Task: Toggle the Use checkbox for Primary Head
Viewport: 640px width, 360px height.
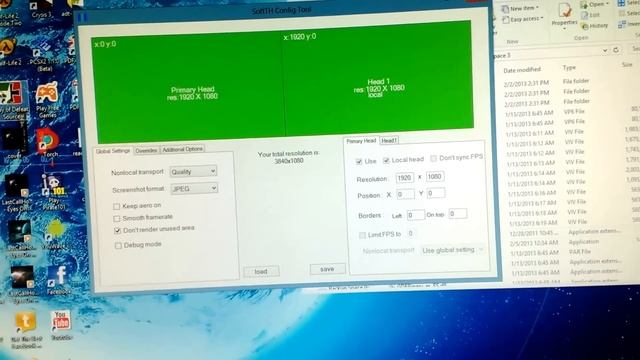Action: [359, 162]
